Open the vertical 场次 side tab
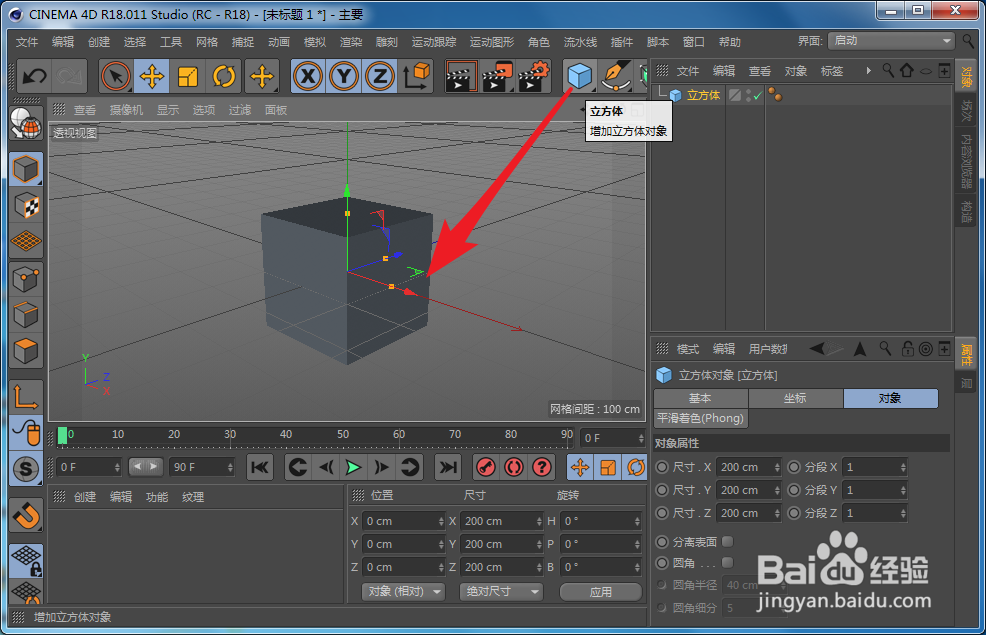986x635 pixels. pos(967,111)
